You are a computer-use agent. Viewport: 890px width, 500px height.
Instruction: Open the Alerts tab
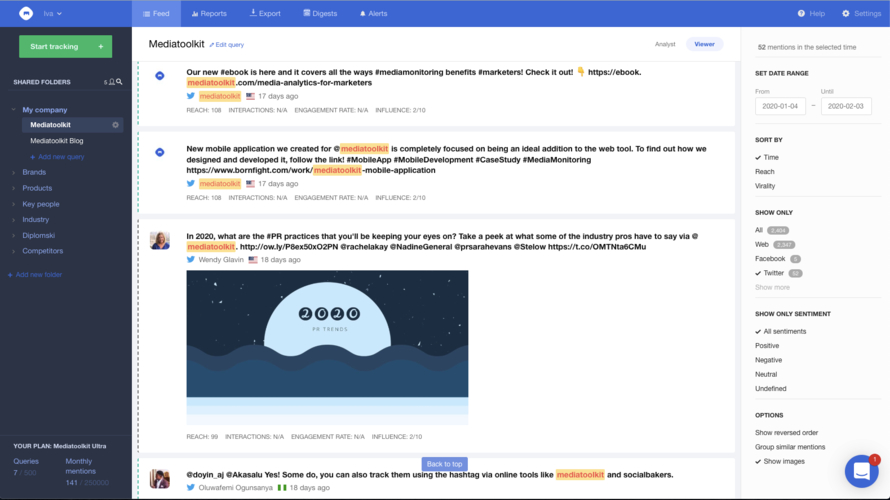[x=373, y=14]
